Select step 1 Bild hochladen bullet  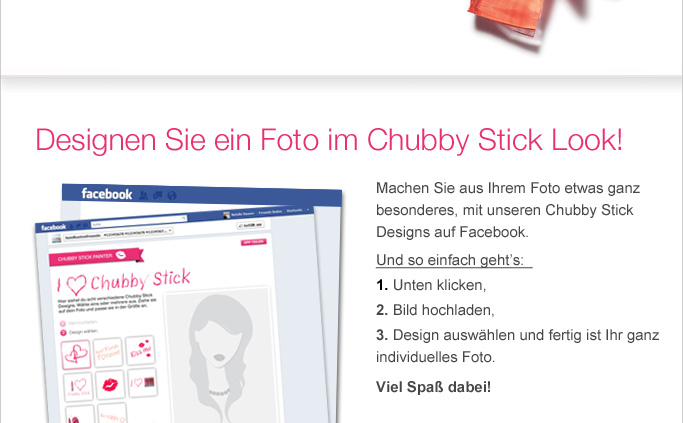click(x=63, y=324)
